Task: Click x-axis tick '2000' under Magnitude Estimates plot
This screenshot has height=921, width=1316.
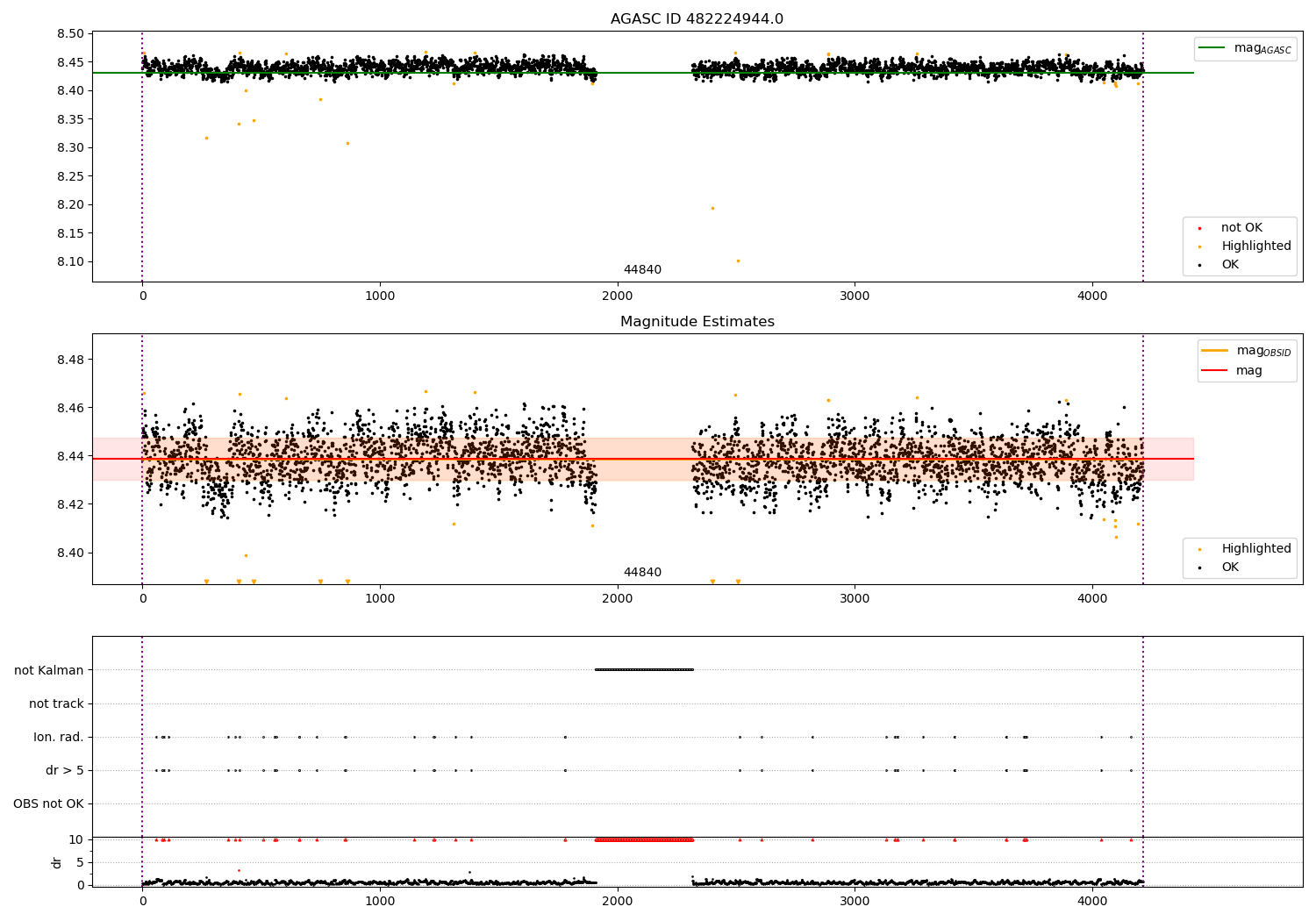Action: (618, 599)
